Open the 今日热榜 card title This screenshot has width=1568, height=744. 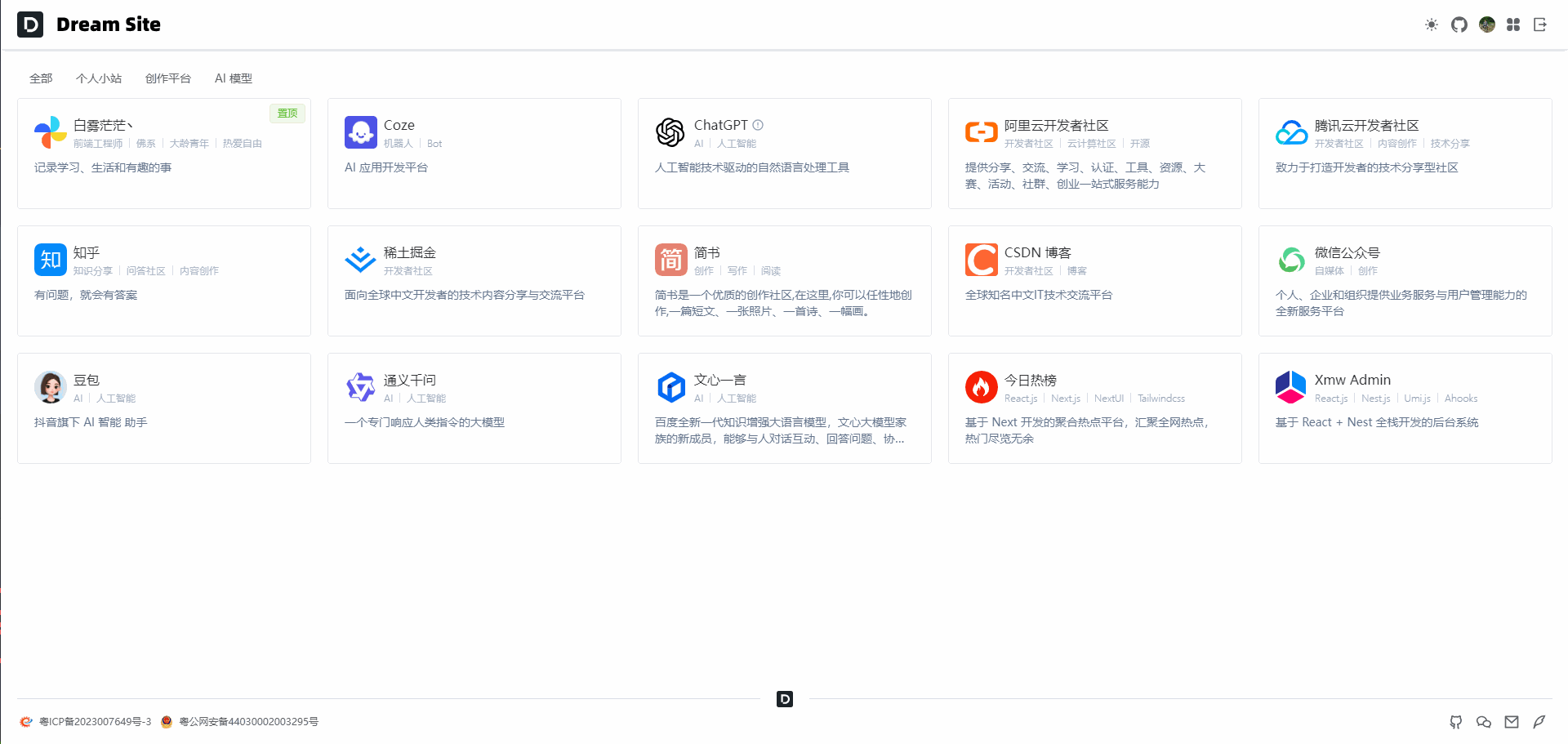pos(1031,380)
